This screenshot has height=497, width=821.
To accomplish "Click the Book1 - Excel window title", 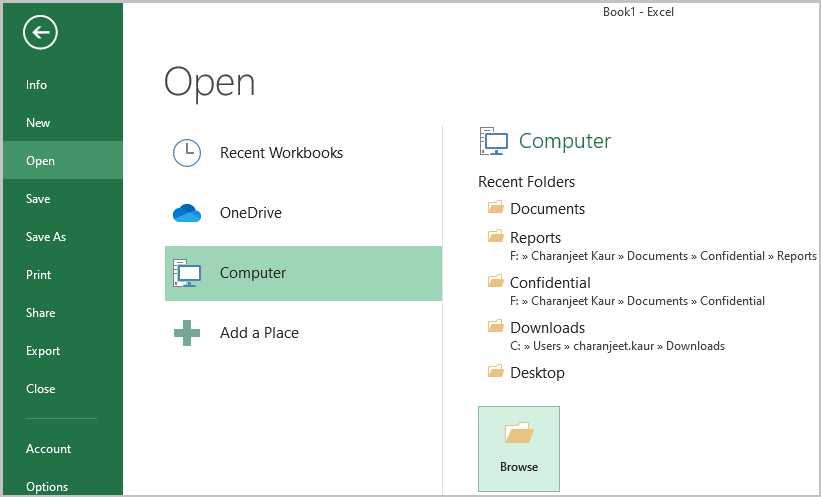I will (x=638, y=12).
